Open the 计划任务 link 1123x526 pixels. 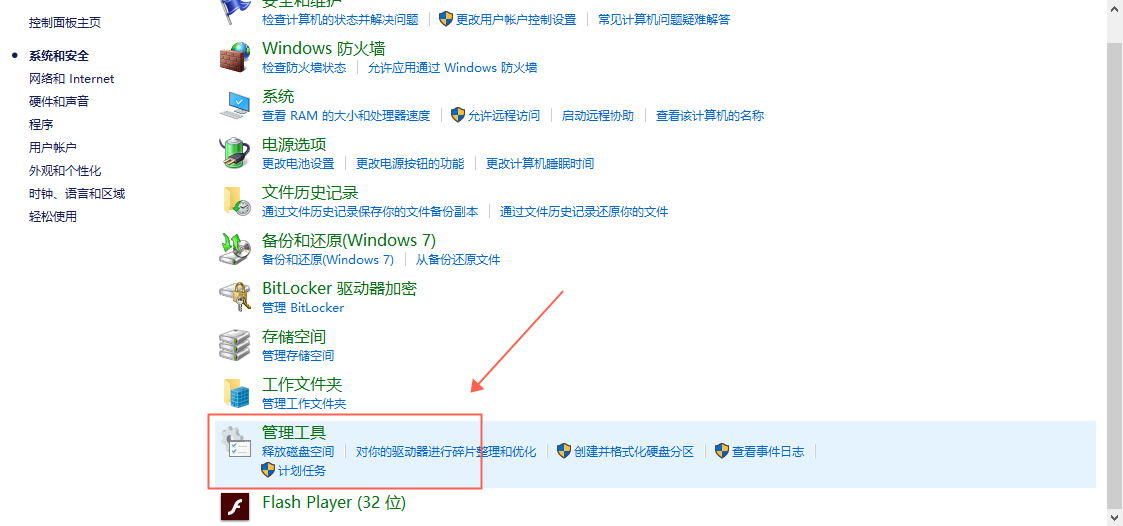point(302,471)
